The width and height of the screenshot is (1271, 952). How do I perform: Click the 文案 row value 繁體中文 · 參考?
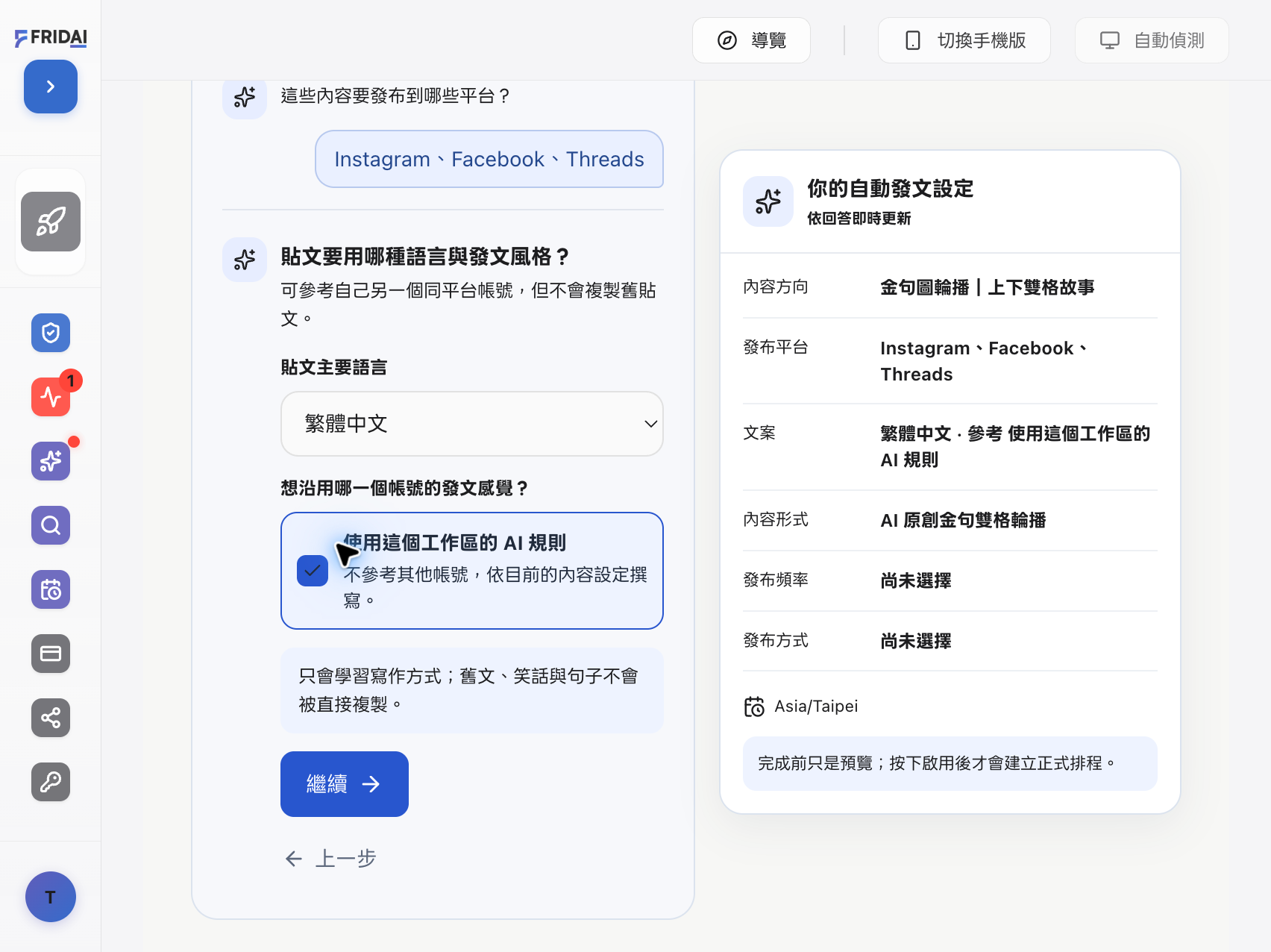pyautogui.click(x=1016, y=447)
